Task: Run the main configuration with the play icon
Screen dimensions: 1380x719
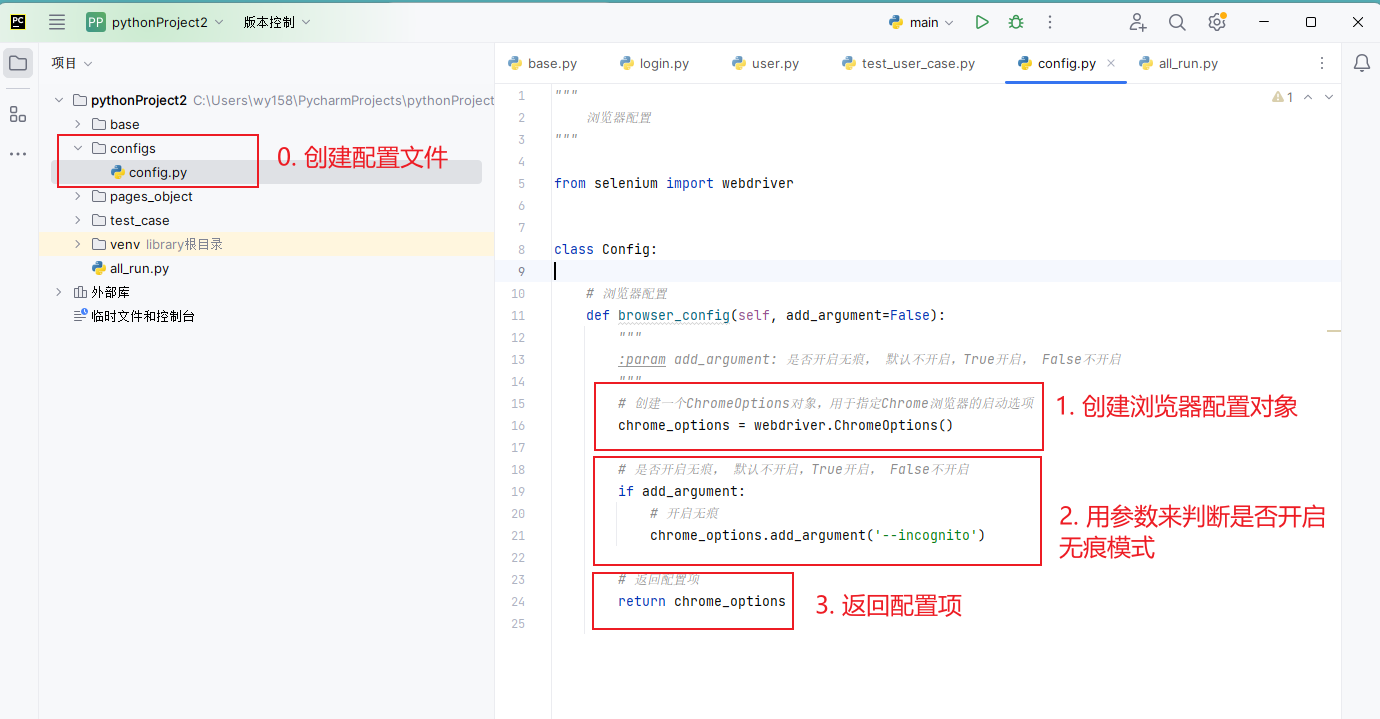Action: click(981, 21)
